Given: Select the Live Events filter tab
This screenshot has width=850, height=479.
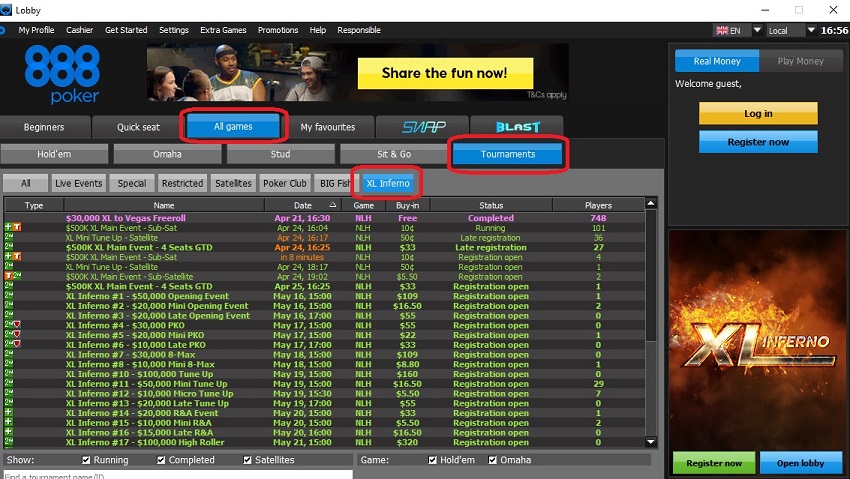Looking at the screenshot, I should [x=79, y=183].
